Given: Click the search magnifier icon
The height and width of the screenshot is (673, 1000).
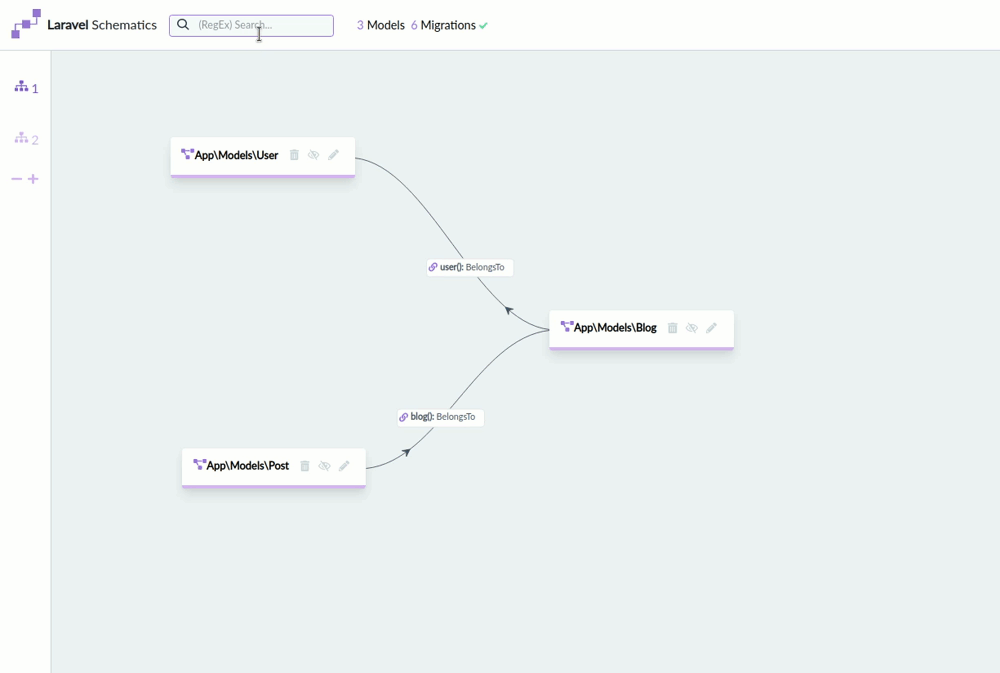Looking at the screenshot, I should [183, 25].
